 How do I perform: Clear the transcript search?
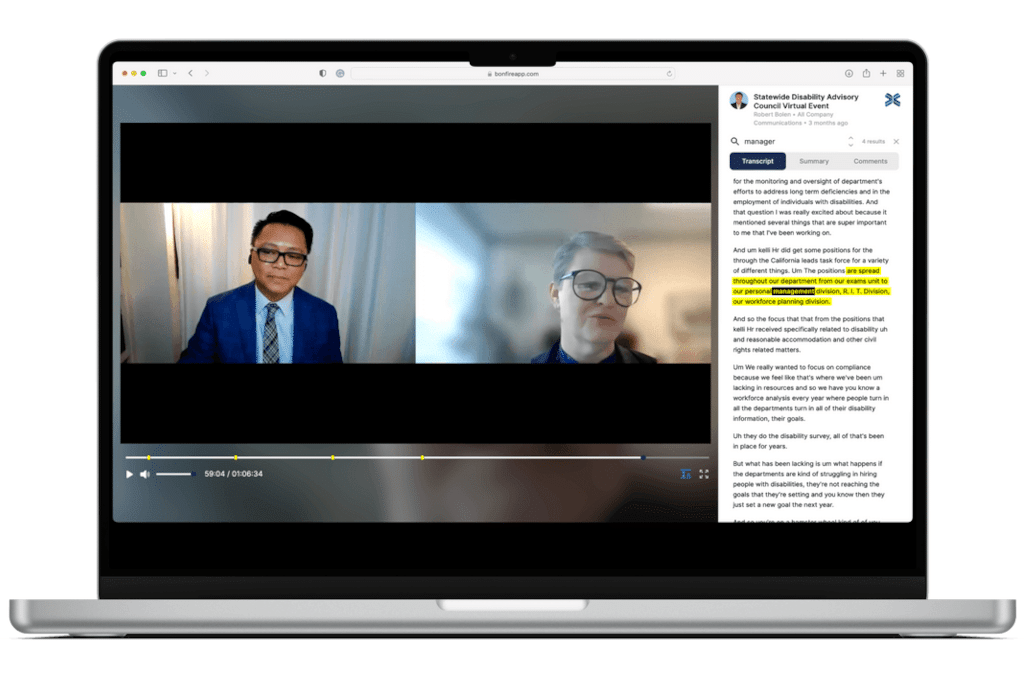[896, 142]
